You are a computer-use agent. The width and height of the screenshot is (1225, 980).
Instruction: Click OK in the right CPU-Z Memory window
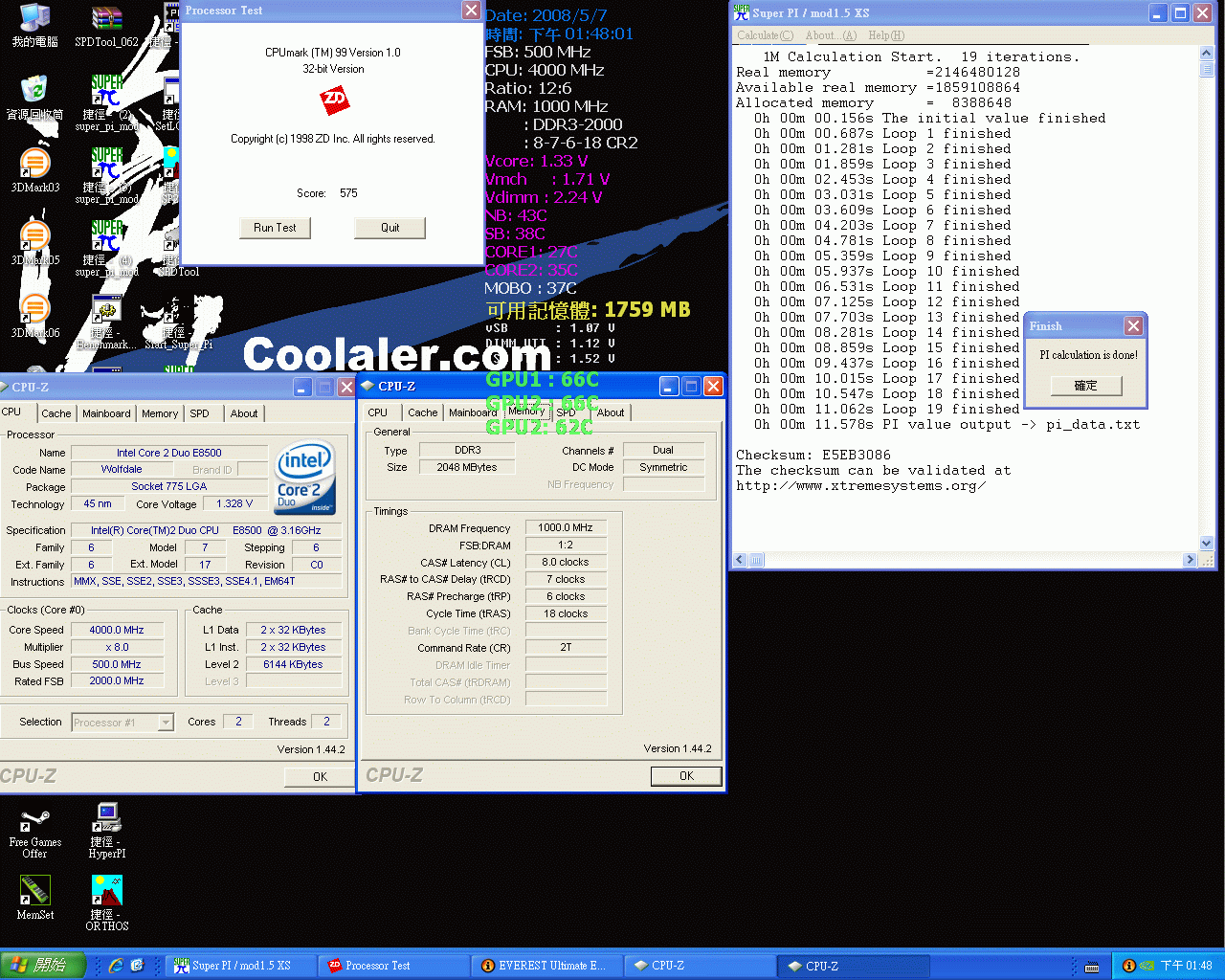(x=686, y=776)
